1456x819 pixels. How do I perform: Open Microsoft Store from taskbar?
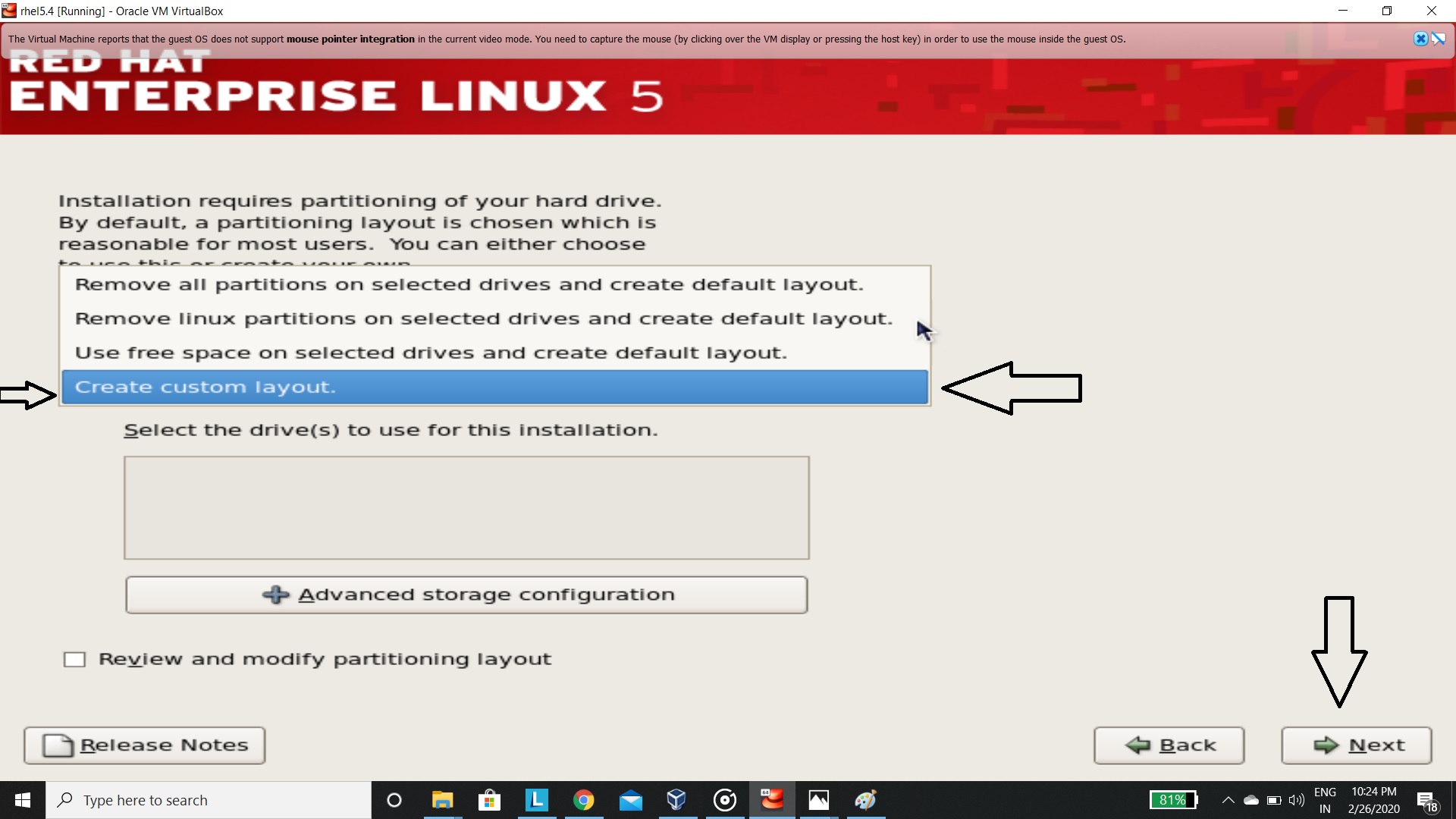pyautogui.click(x=489, y=800)
